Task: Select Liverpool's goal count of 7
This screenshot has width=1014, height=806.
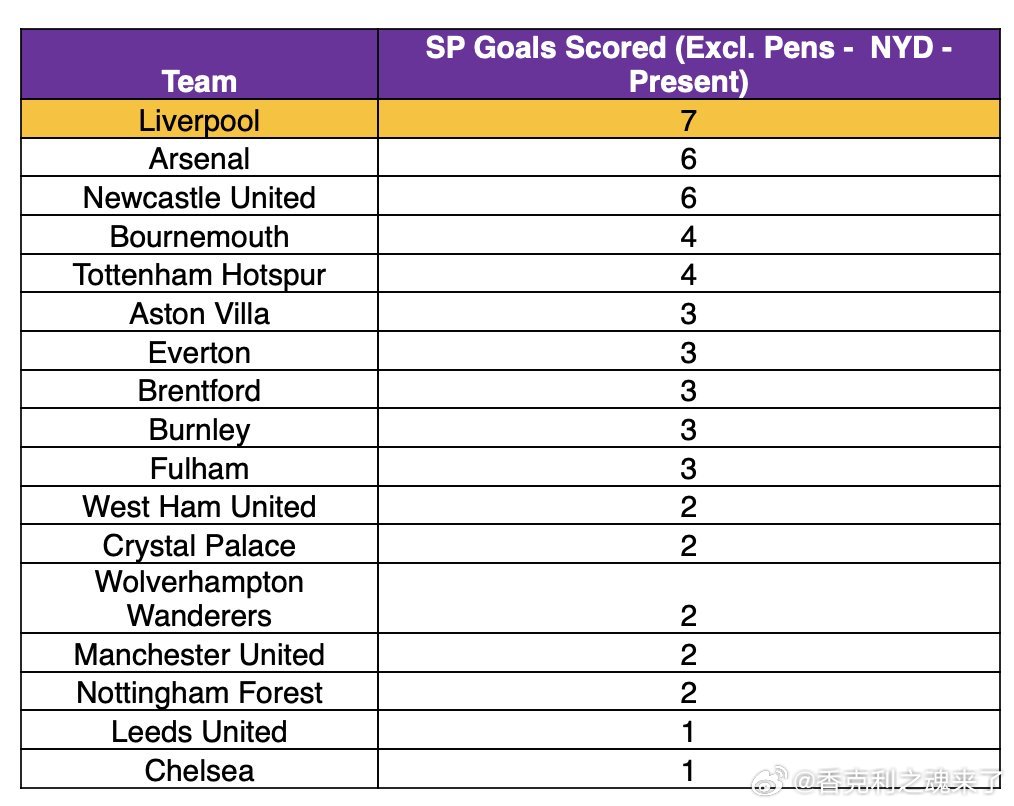Action: click(x=688, y=121)
